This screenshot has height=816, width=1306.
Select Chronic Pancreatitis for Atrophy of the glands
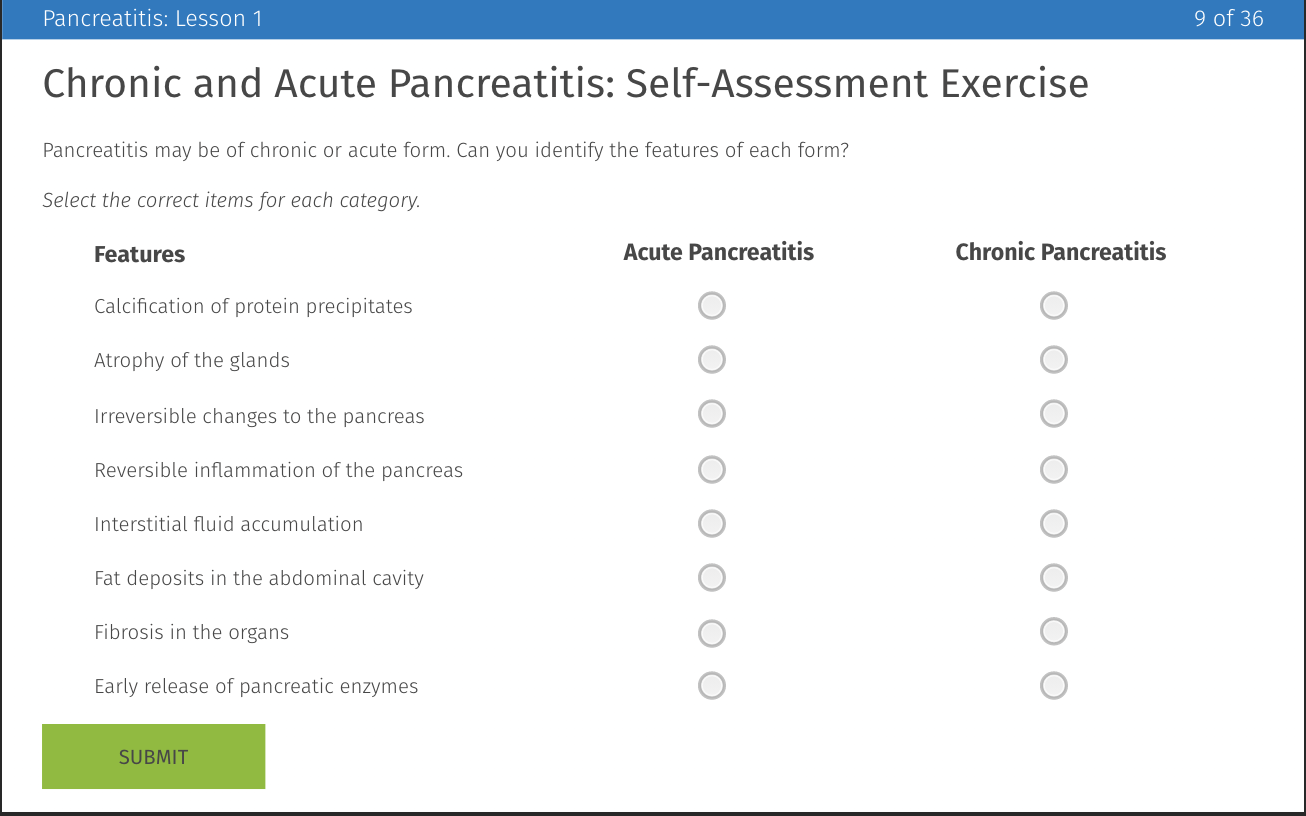point(1053,359)
